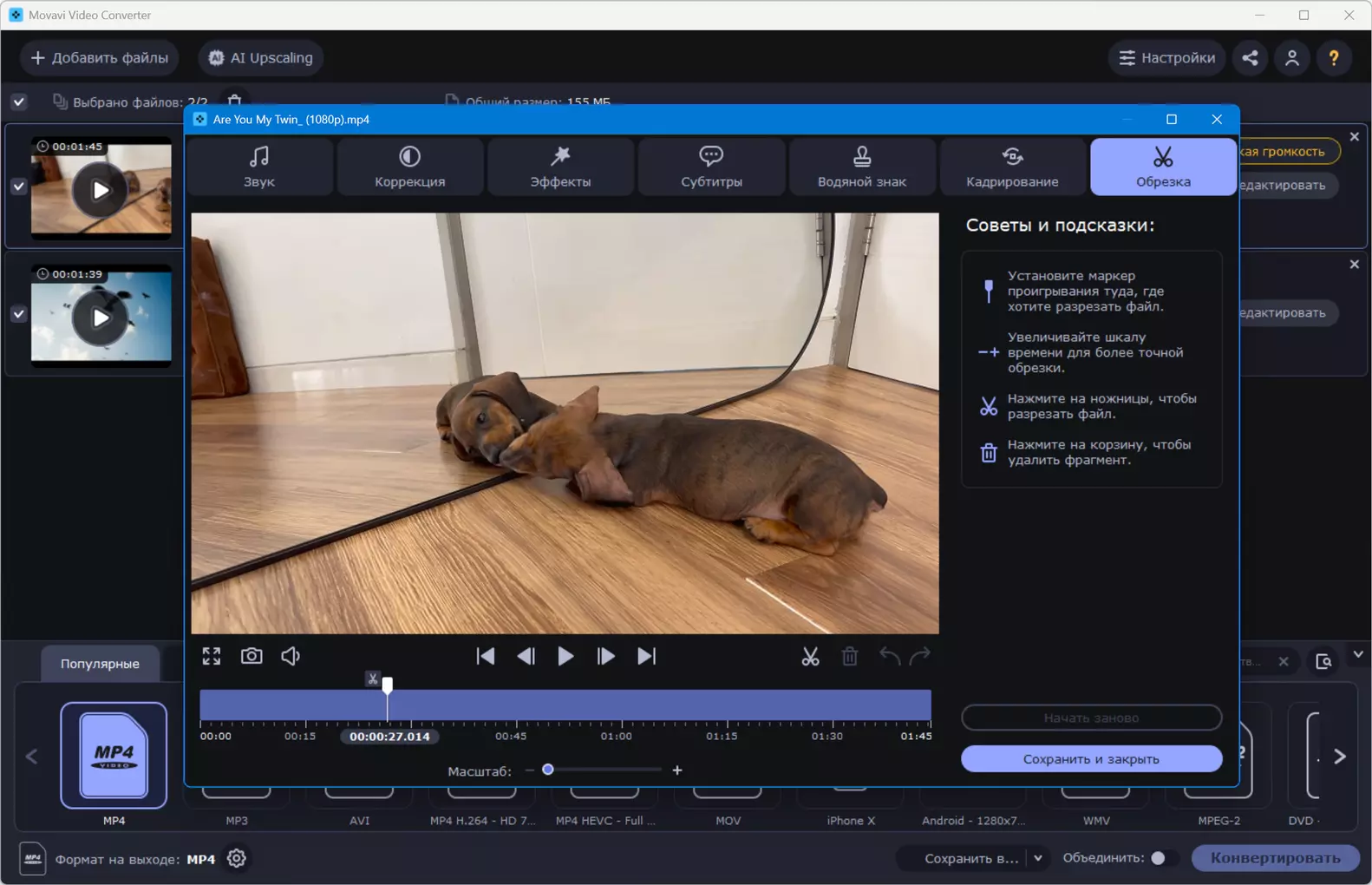1372x885 pixels.
Task: Play the video preview
Action: pyautogui.click(x=565, y=656)
